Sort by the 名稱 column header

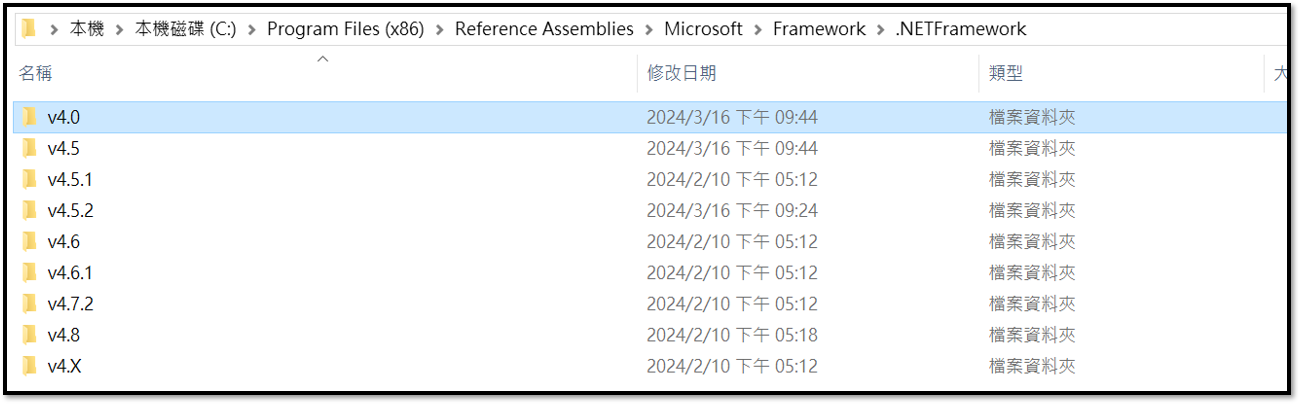tap(35, 73)
